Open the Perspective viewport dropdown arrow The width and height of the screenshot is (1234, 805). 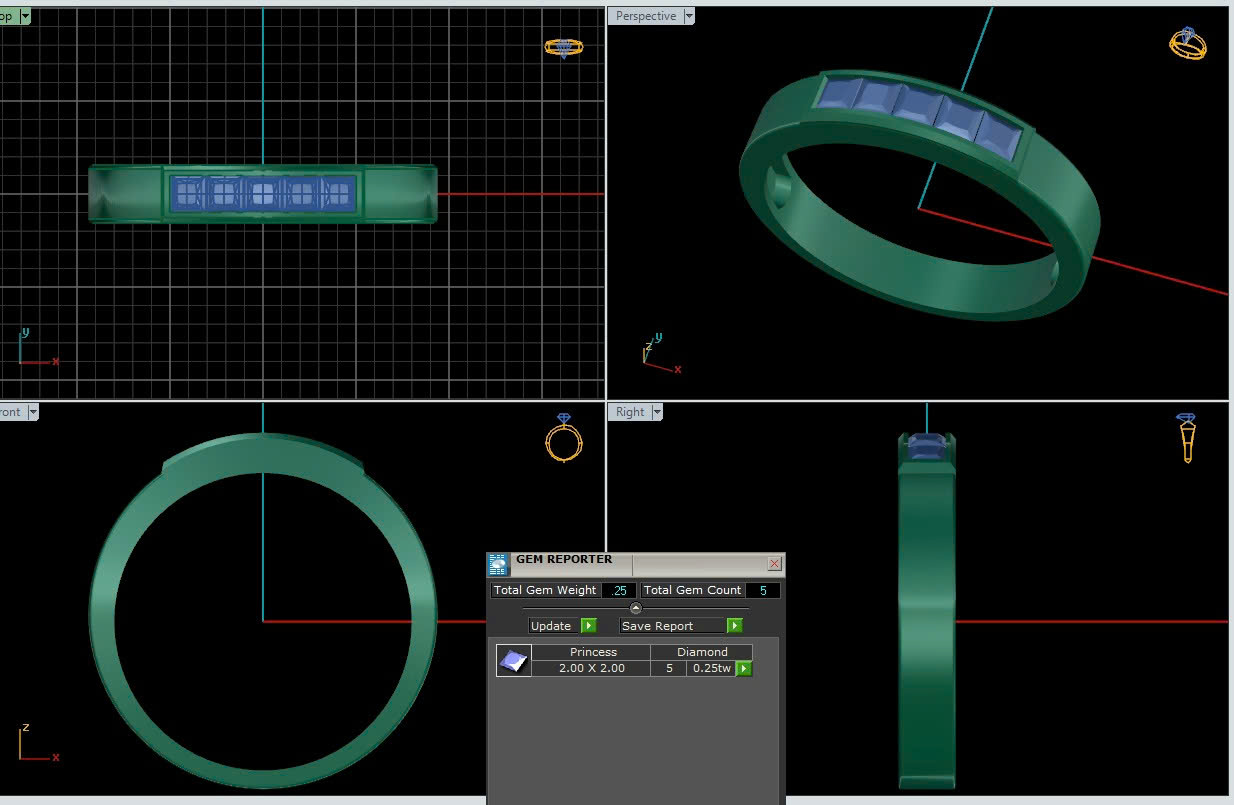click(688, 16)
